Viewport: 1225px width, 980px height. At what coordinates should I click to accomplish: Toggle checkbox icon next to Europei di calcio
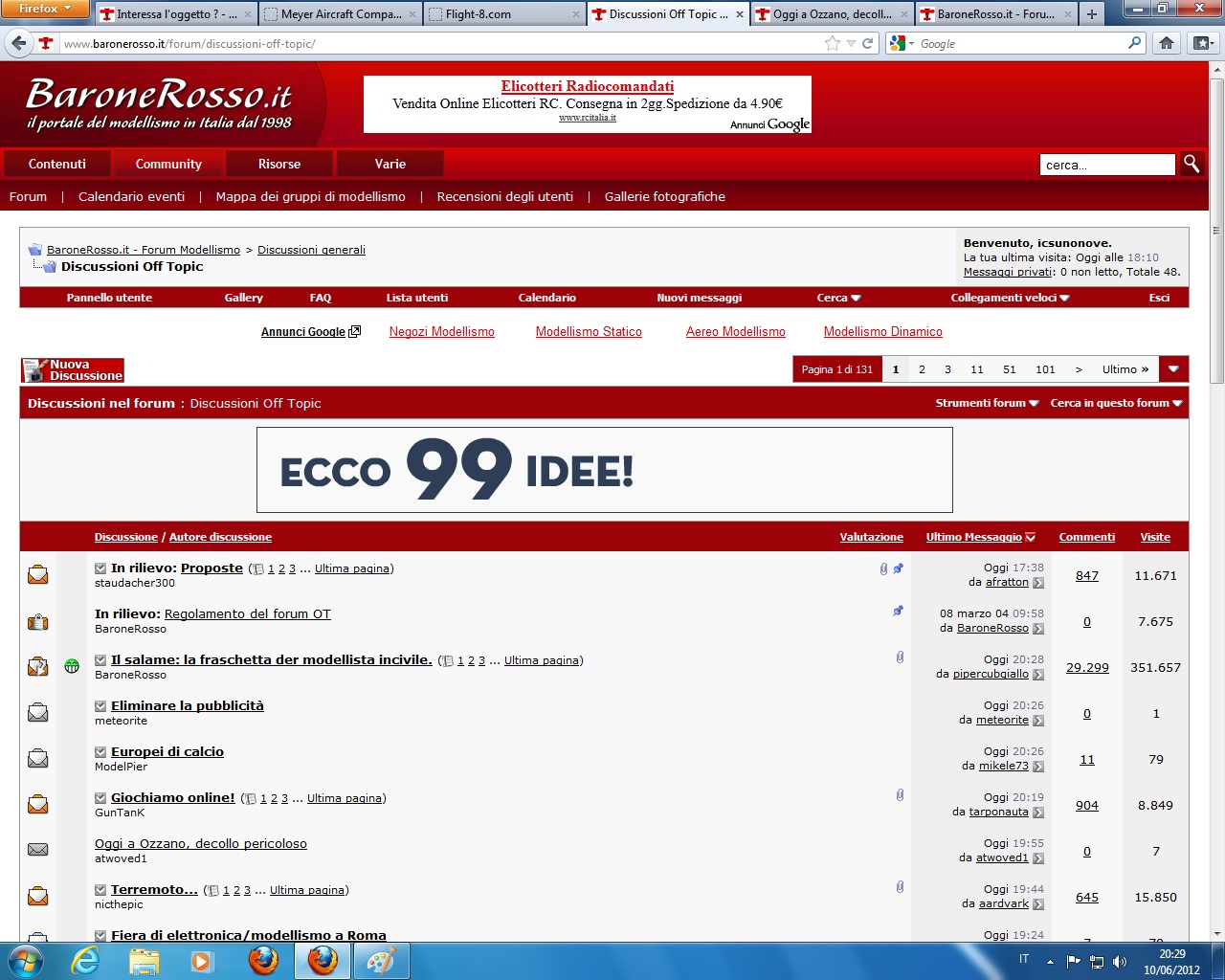click(100, 752)
